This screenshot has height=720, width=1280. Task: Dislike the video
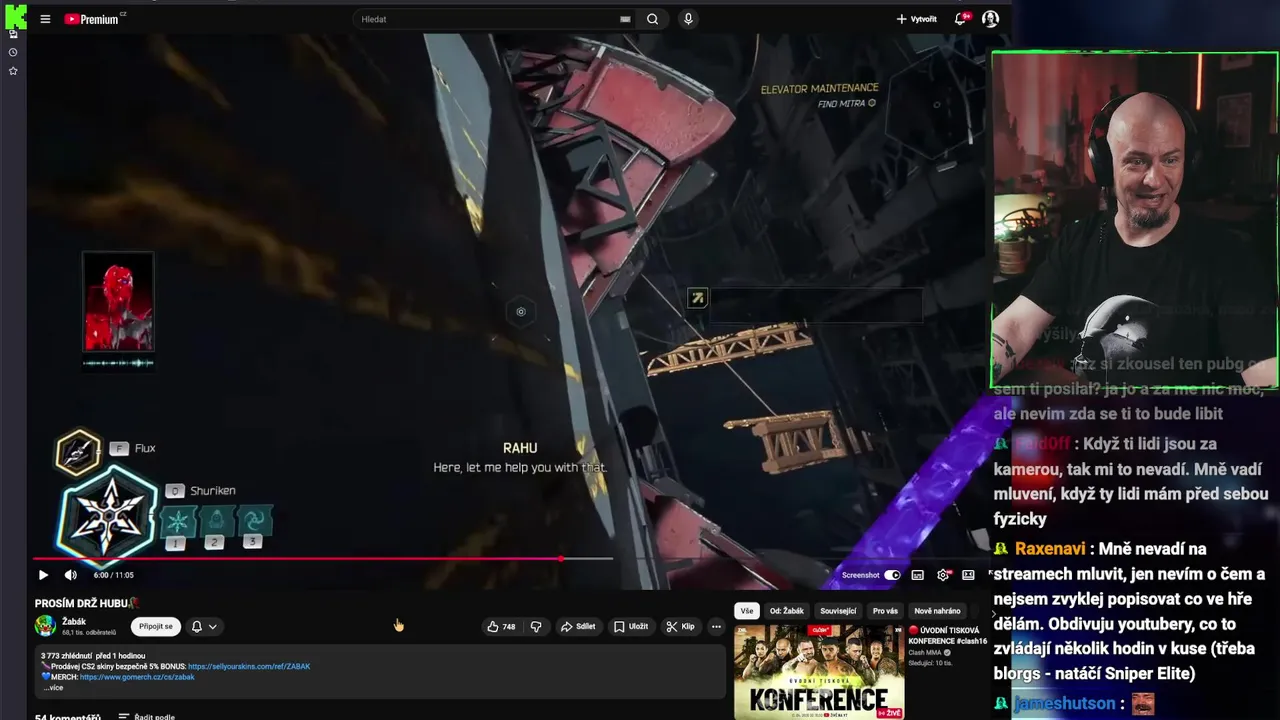pos(536,627)
